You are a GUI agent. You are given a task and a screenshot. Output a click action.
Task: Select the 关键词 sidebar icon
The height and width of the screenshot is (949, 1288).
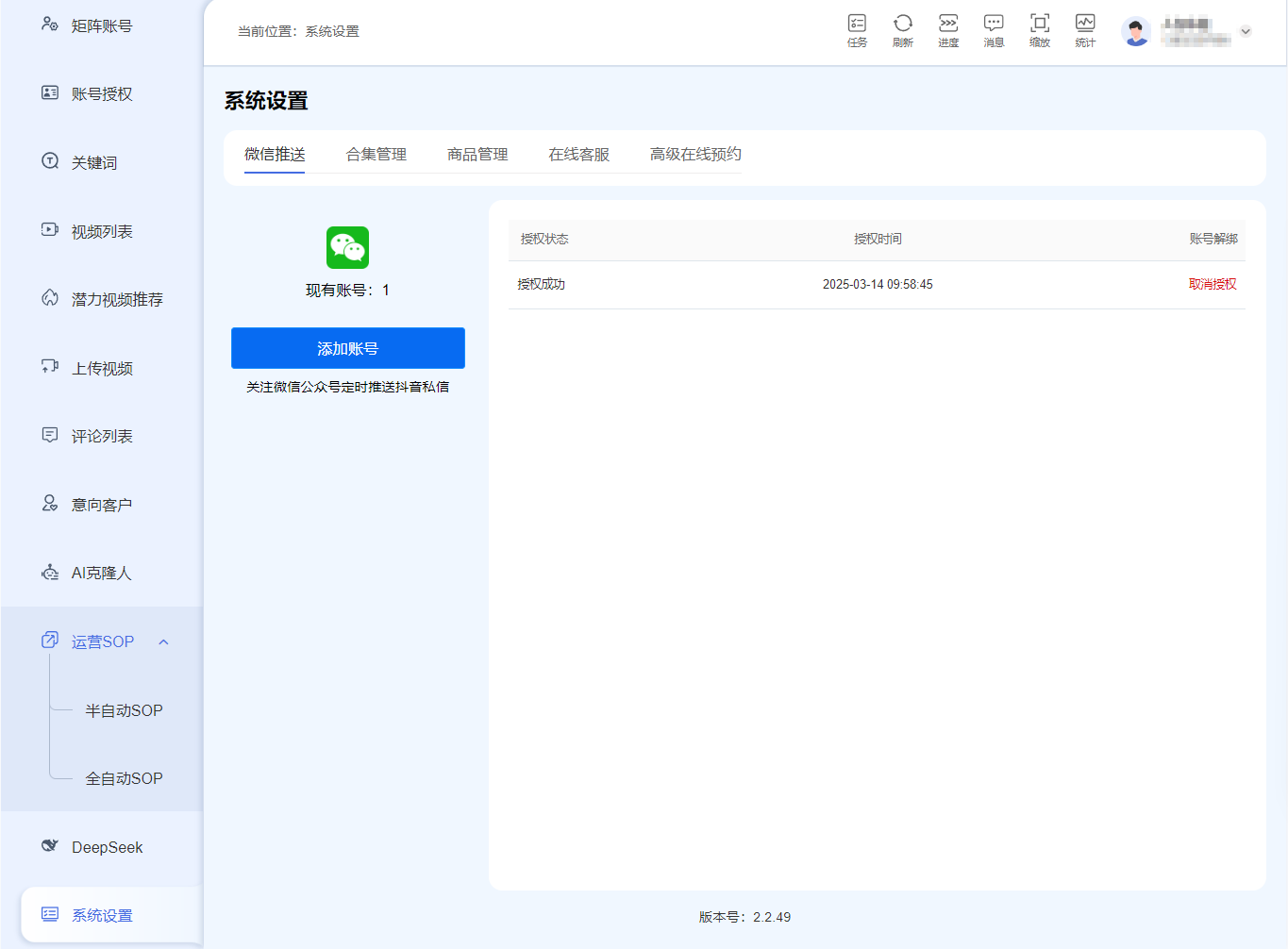(50, 160)
